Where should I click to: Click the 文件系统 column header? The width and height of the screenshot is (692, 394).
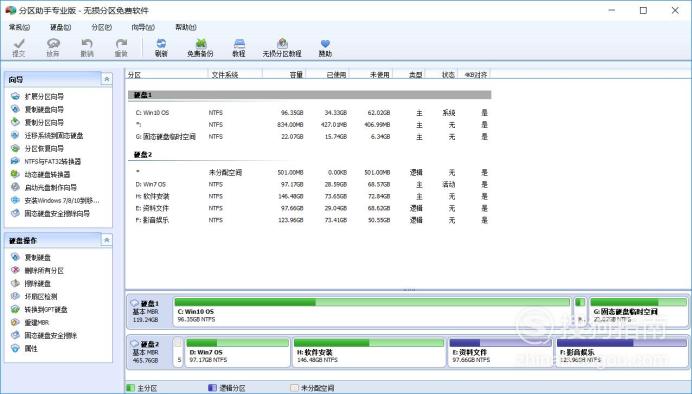tap(235, 75)
